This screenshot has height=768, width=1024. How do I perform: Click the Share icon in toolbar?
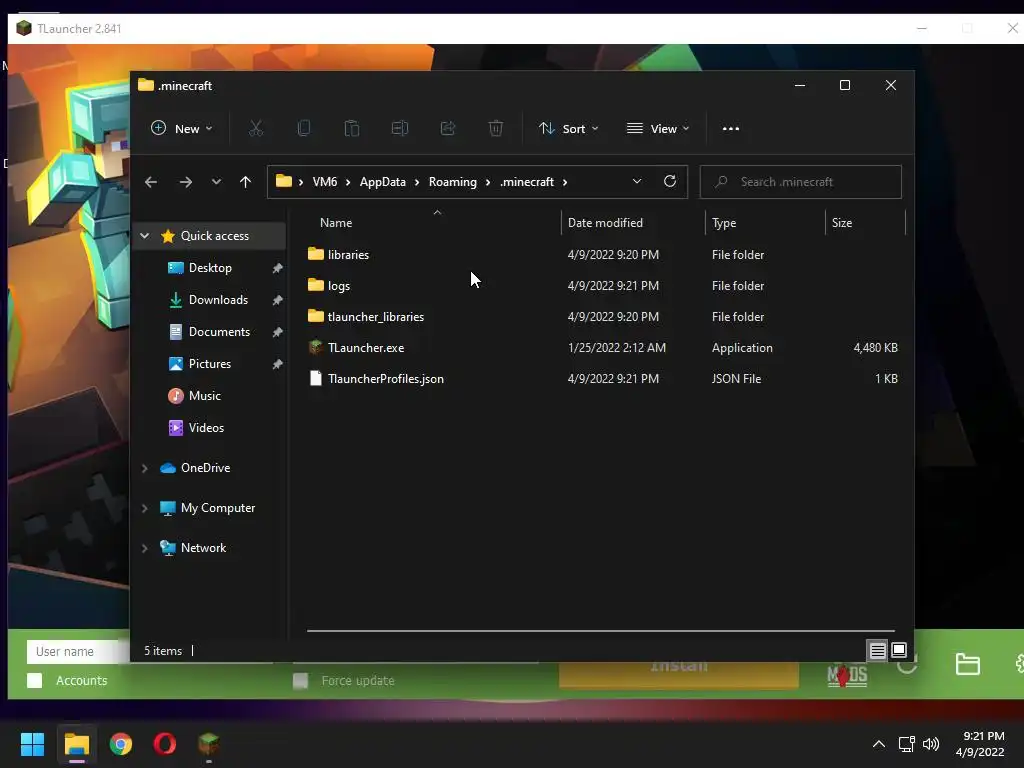[448, 129]
